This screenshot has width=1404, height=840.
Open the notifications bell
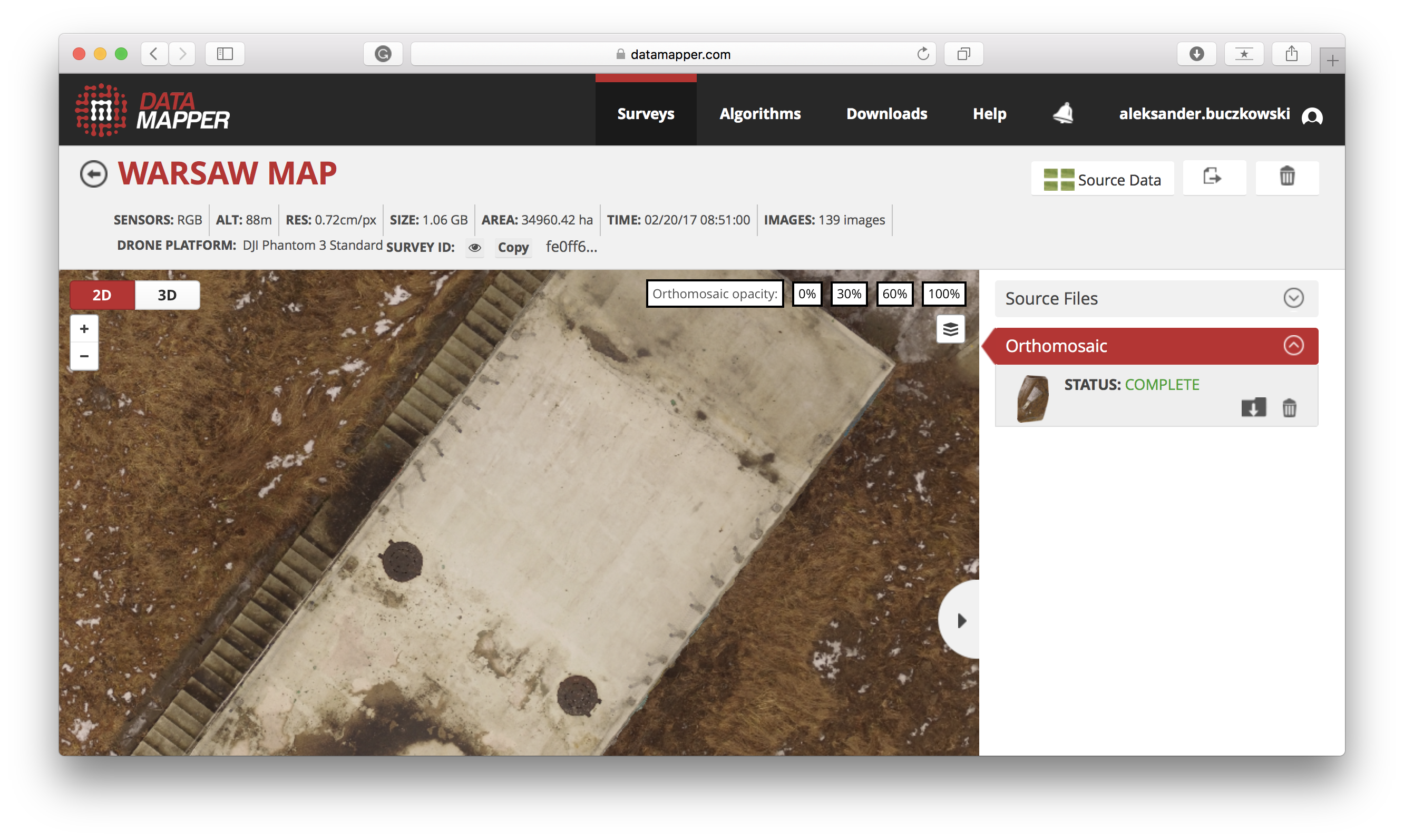[1062, 113]
